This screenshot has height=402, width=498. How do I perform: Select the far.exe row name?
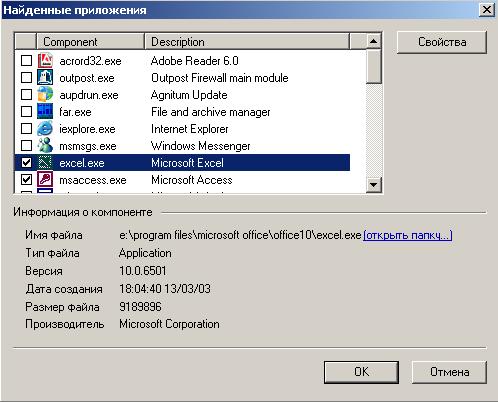point(75,112)
